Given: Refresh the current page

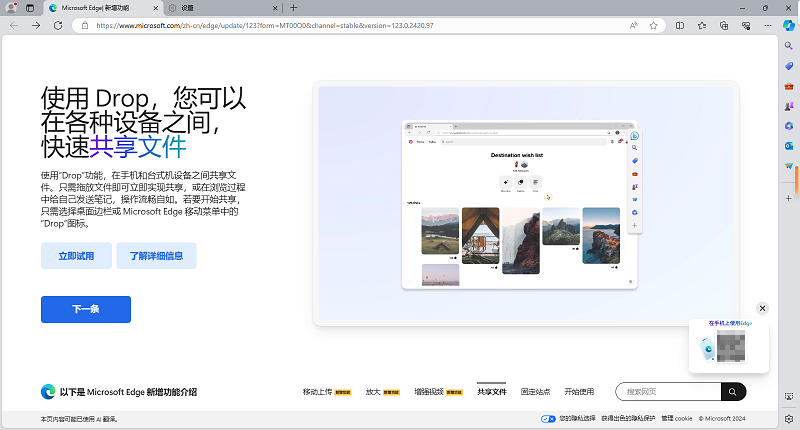Looking at the screenshot, I should coord(58,26).
